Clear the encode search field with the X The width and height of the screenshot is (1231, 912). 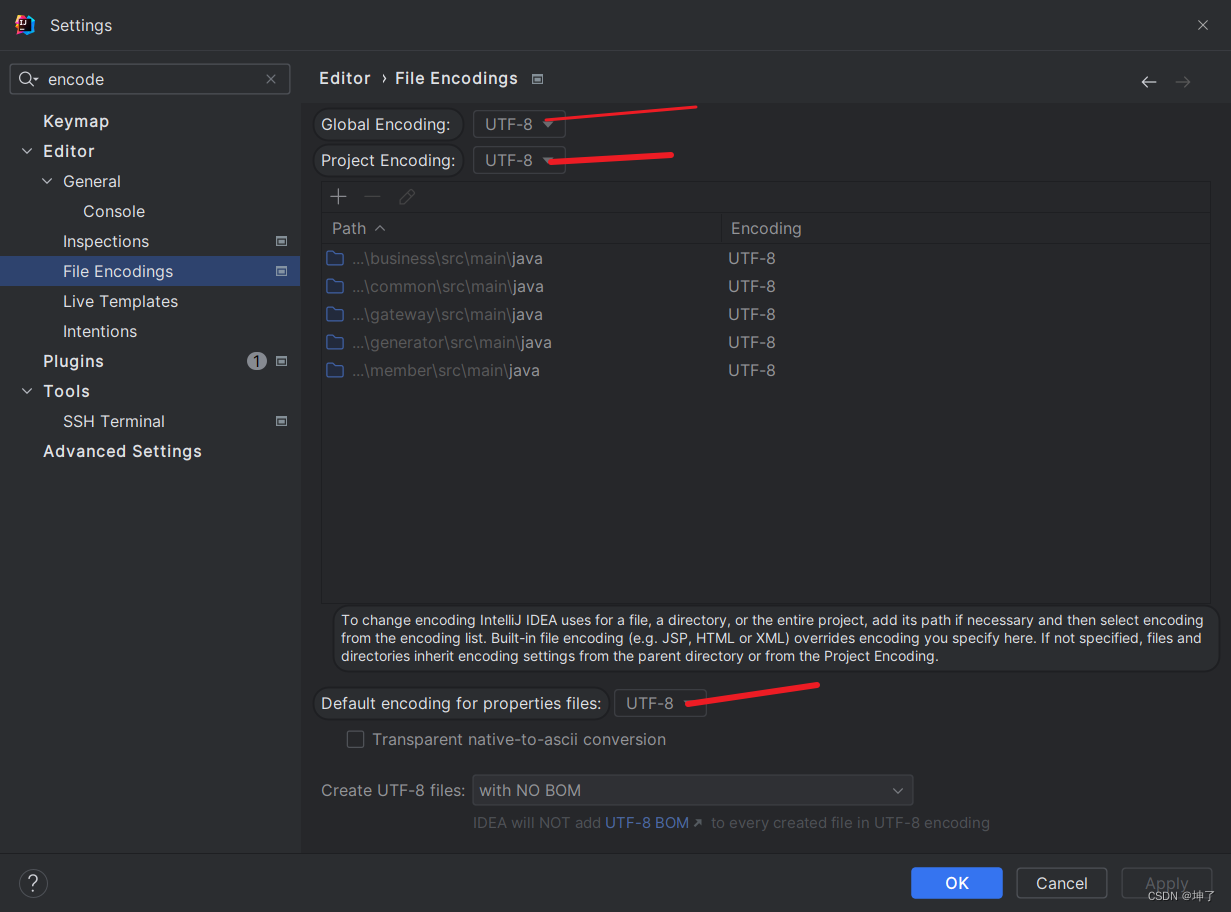pos(270,78)
